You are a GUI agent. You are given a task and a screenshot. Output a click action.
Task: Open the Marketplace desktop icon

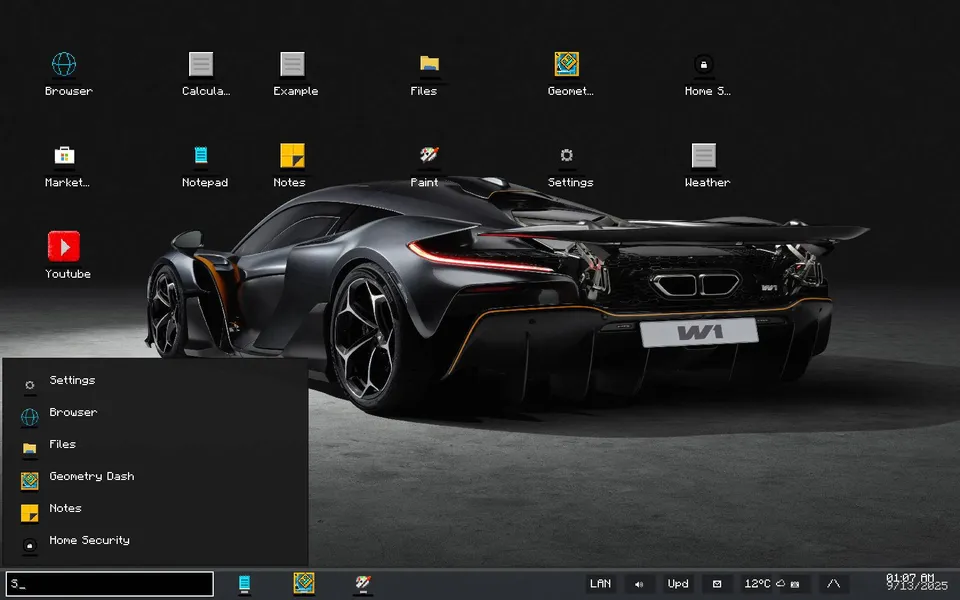coord(64,156)
